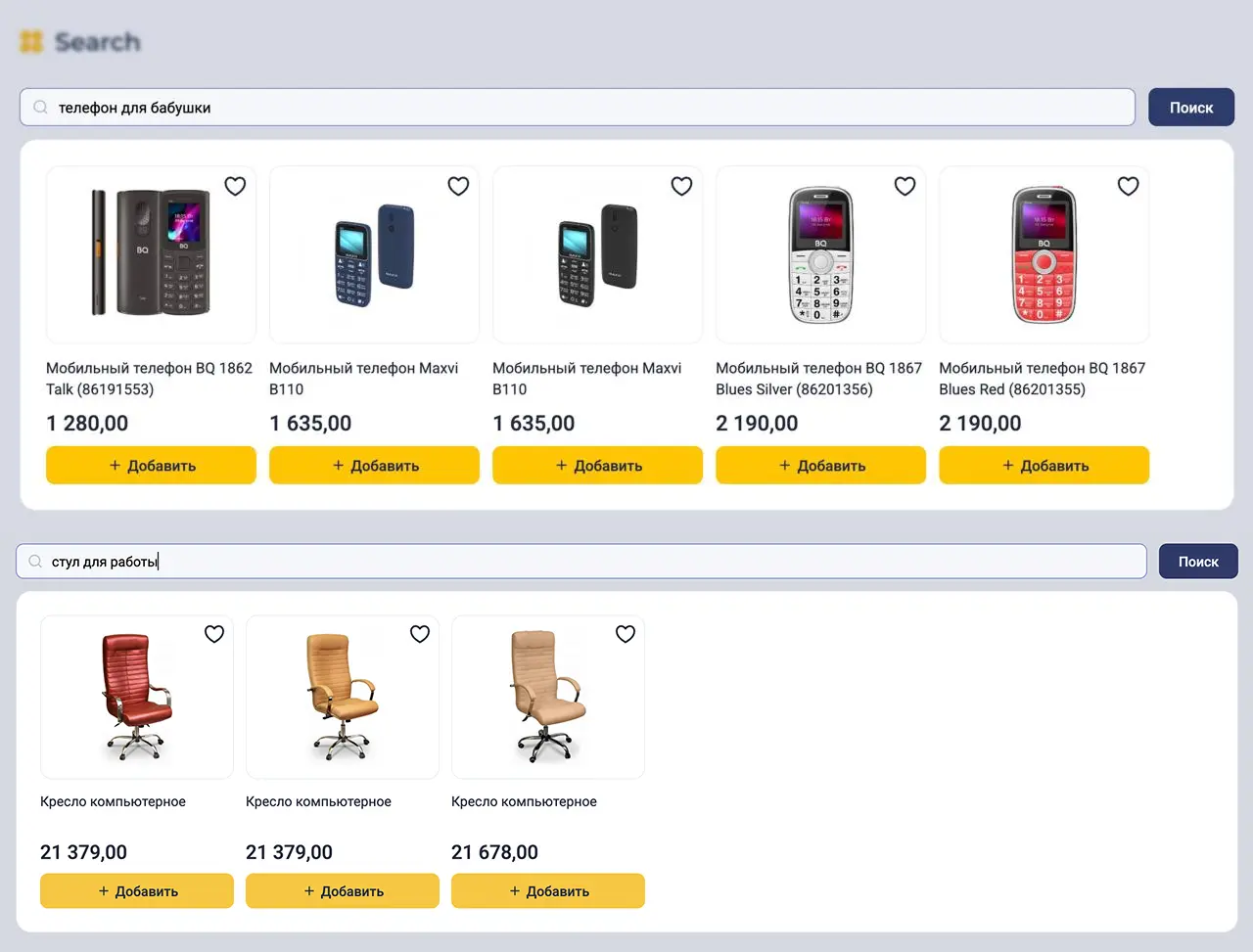Toggle heart on blue Maxvi B110 phone
Viewport: 1253px width, 952px height.
pyautogui.click(x=458, y=186)
